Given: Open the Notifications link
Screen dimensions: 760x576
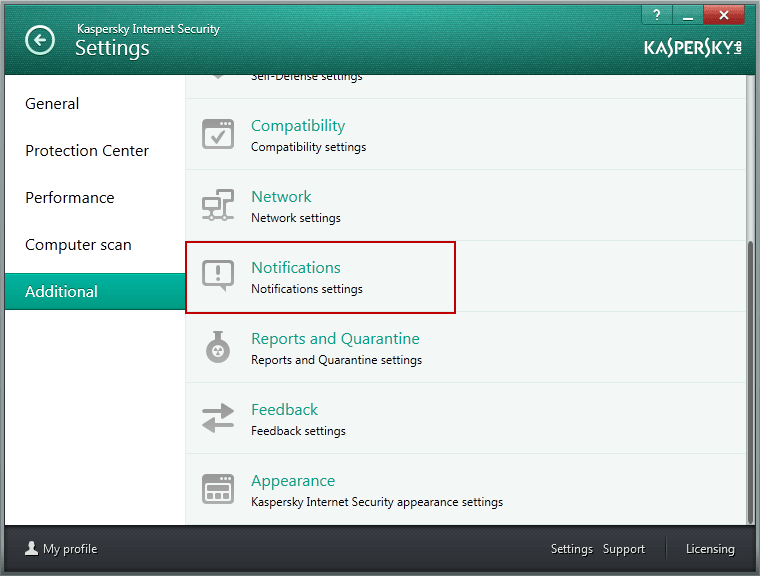Looking at the screenshot, I should point(296,268).
